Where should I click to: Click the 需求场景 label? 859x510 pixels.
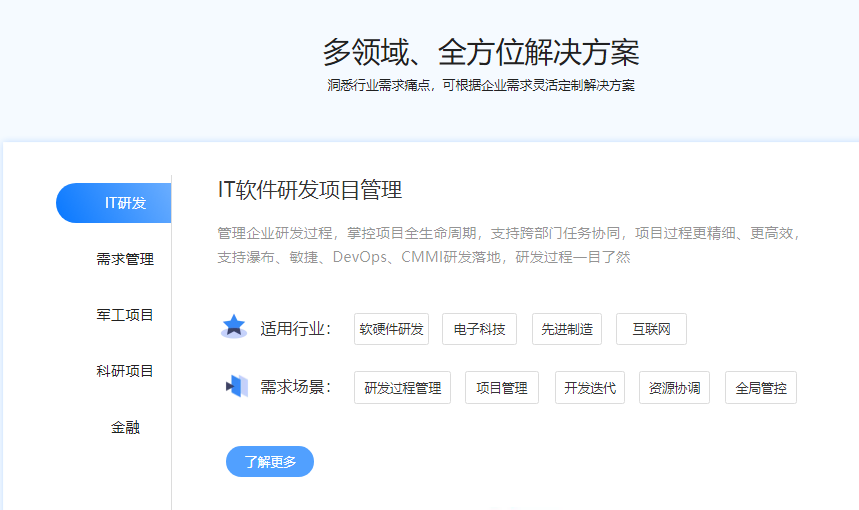[x=296, y=387]
